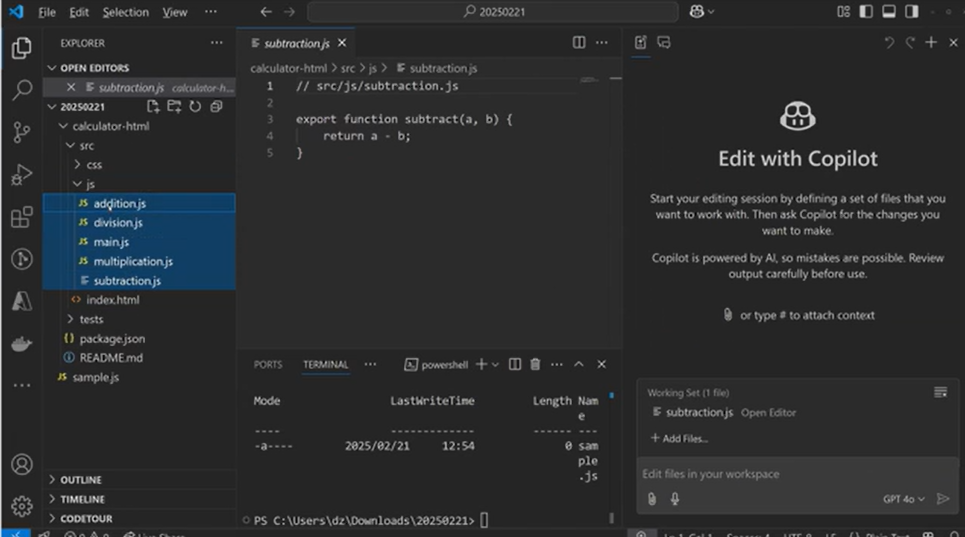
Task: Collapse the Open Editors section
Action: click(52, 68)
